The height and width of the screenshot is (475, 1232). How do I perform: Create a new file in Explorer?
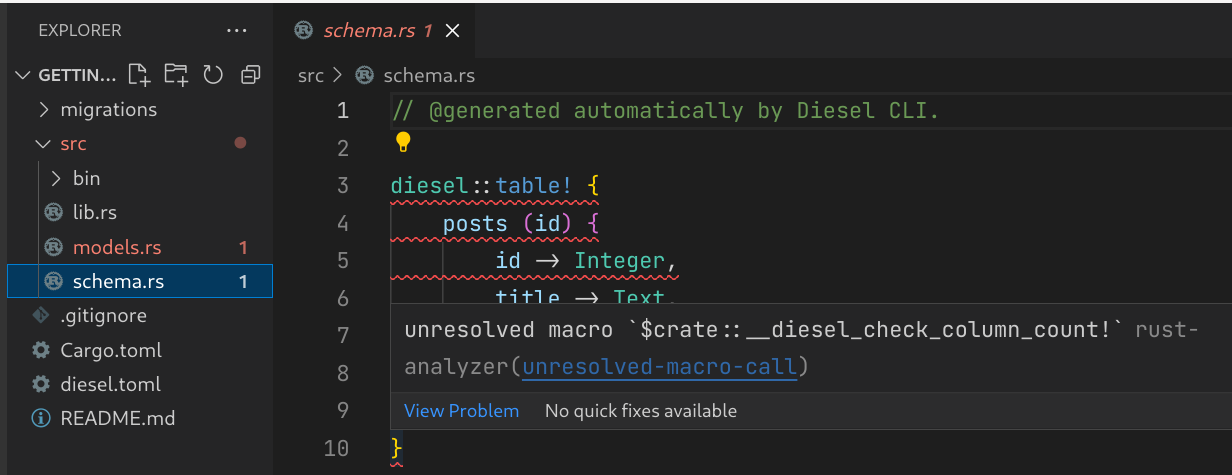coord(139,74)
